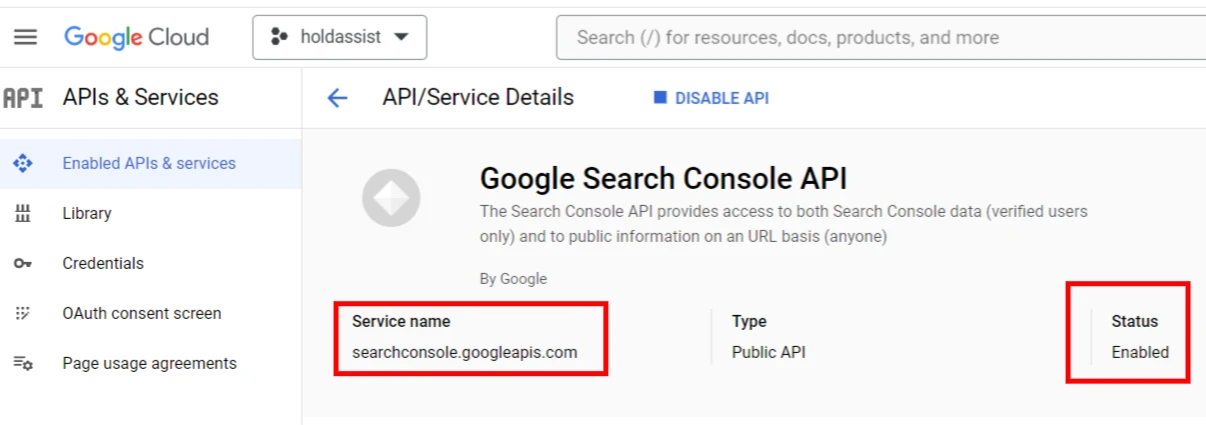Click the Enabled APIs & services icon

[23, 163]
